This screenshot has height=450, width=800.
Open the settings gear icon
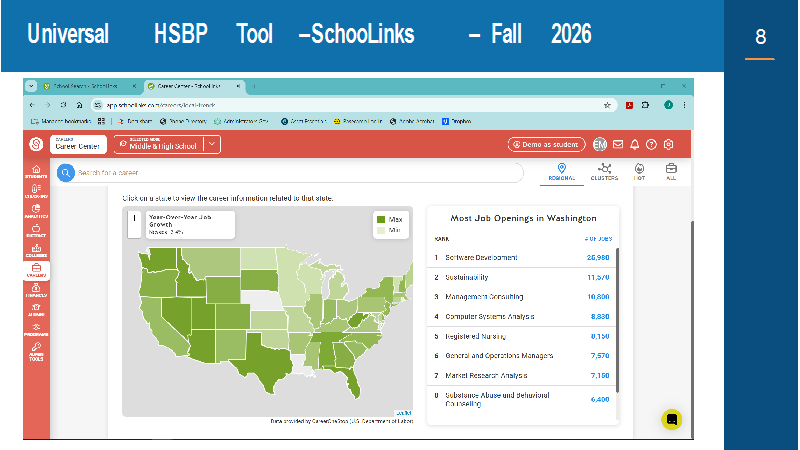668,144
